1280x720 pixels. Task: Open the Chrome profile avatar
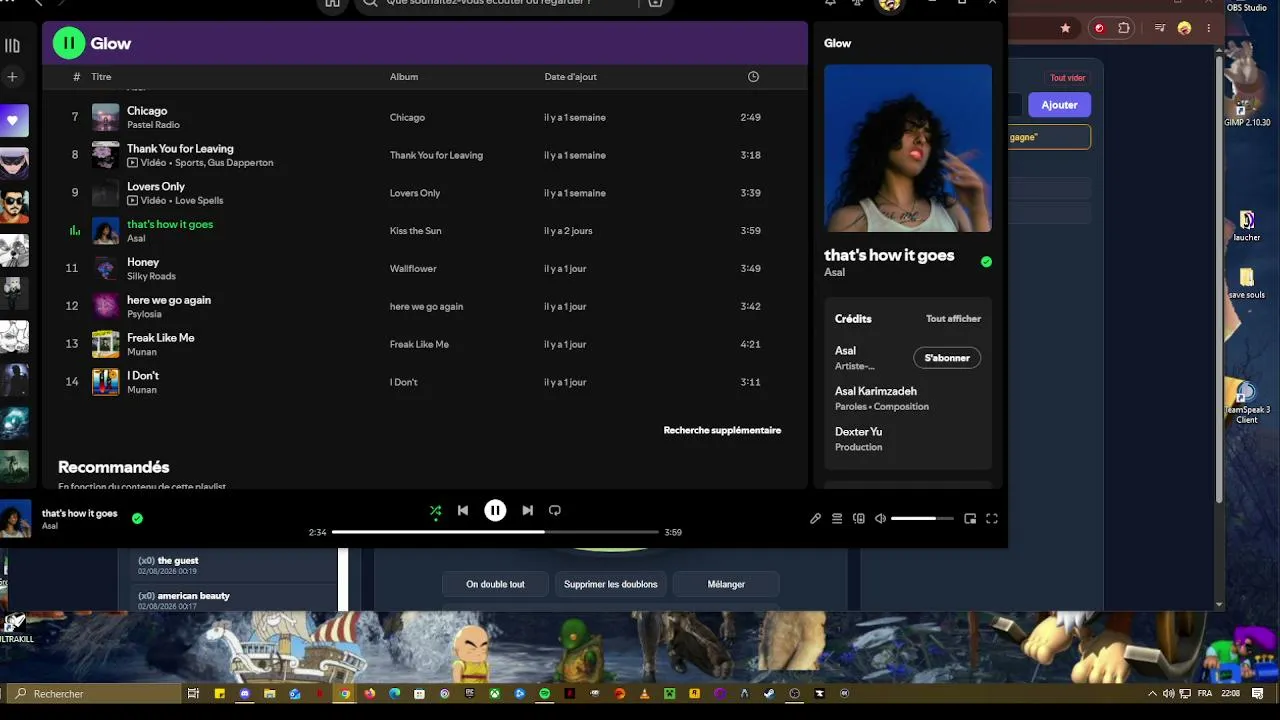(x=1184, y=28)
